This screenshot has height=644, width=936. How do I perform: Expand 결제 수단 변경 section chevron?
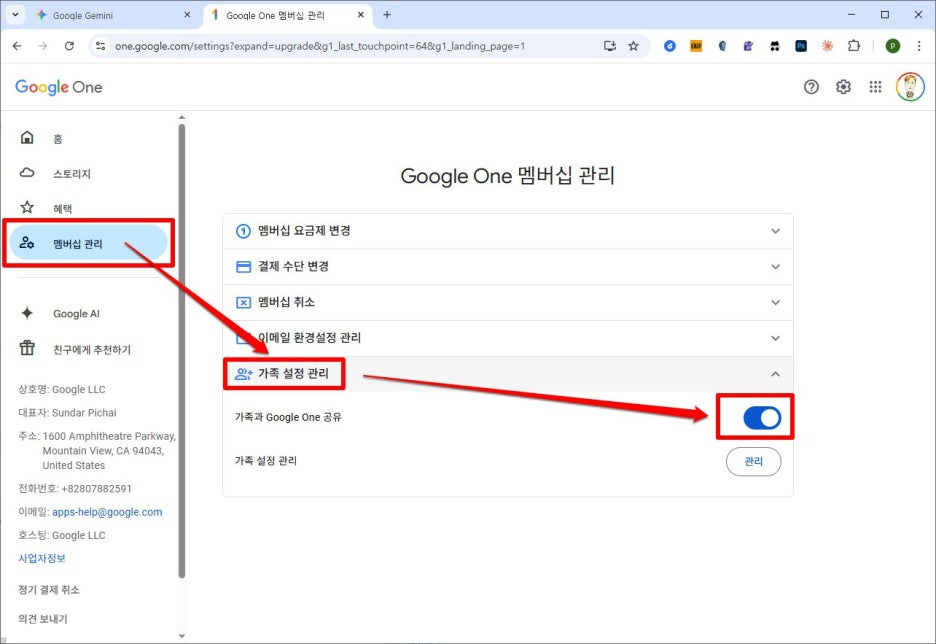(775, 267)
